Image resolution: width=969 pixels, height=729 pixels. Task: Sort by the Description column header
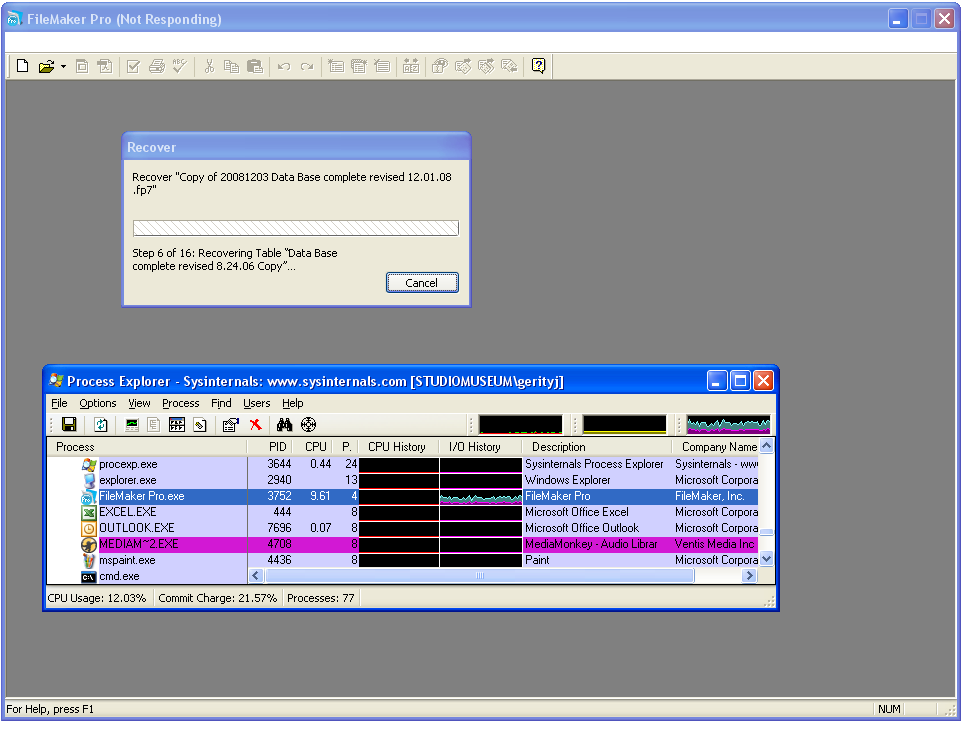coord(596,447)
